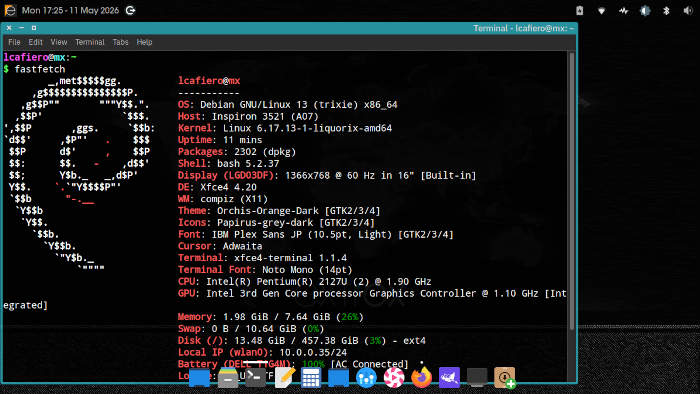
Task: Click the GPU 'Intel 3rd Gen Core' text
Action: (257, 293)
